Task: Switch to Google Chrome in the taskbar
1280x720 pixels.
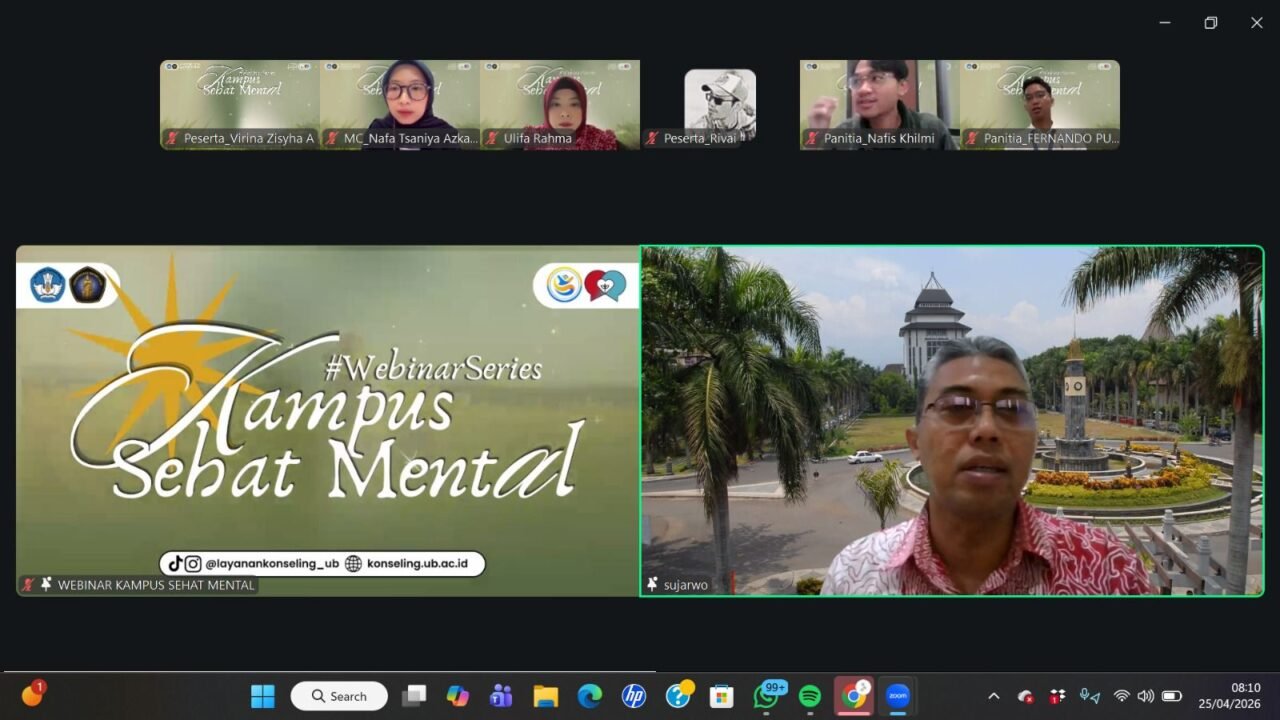Action: tap(853, 696)
